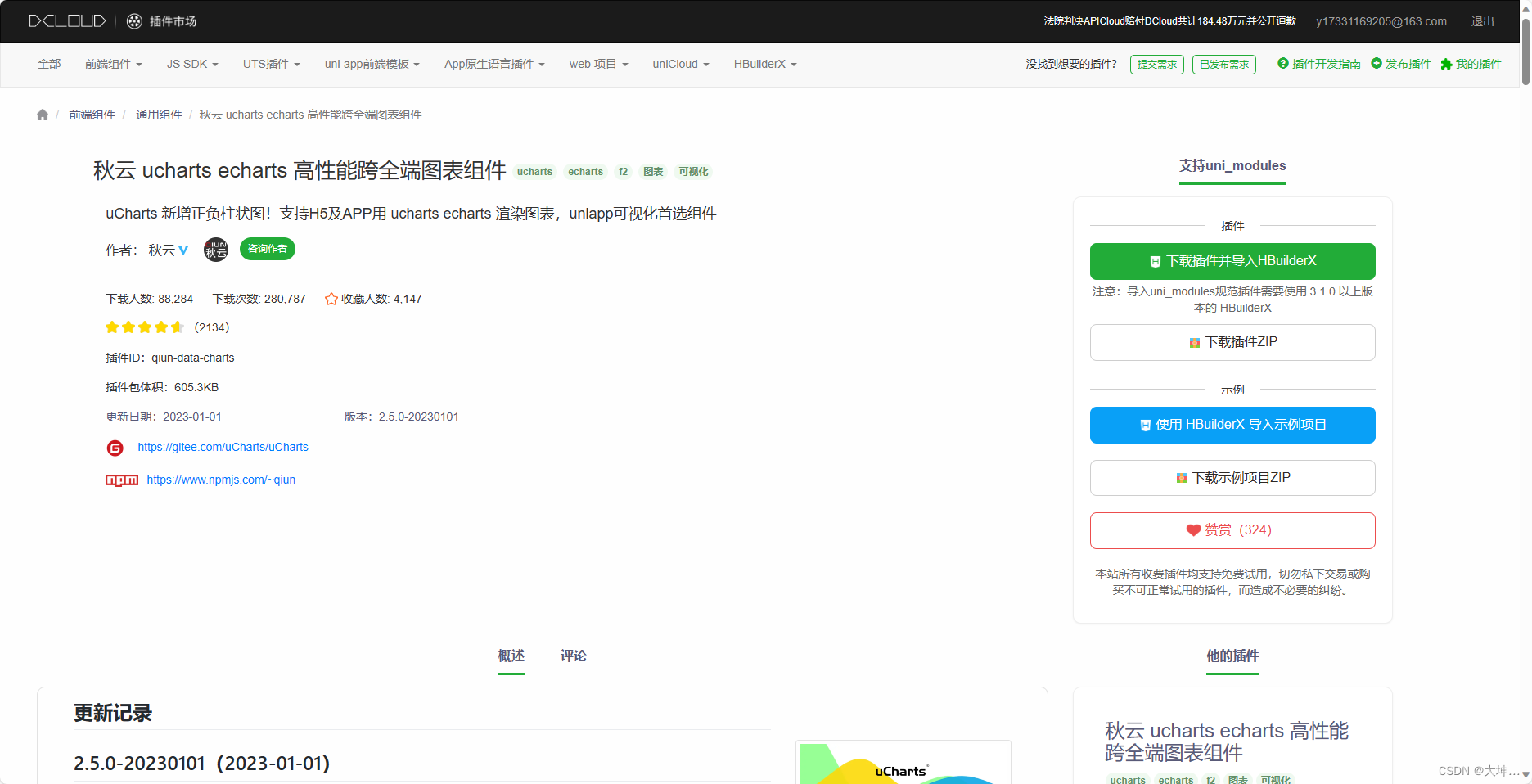Click the 插件ID qiun-data-charts text
This screenshot has height=784, width=1532.
coord(170,358)
